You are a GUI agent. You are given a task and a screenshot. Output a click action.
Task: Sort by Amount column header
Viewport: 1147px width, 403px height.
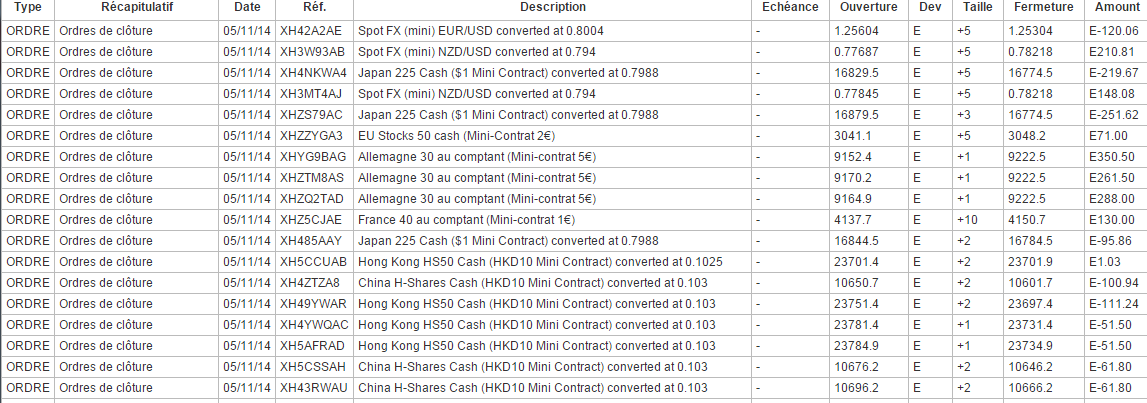click(x=1116, y=7)
